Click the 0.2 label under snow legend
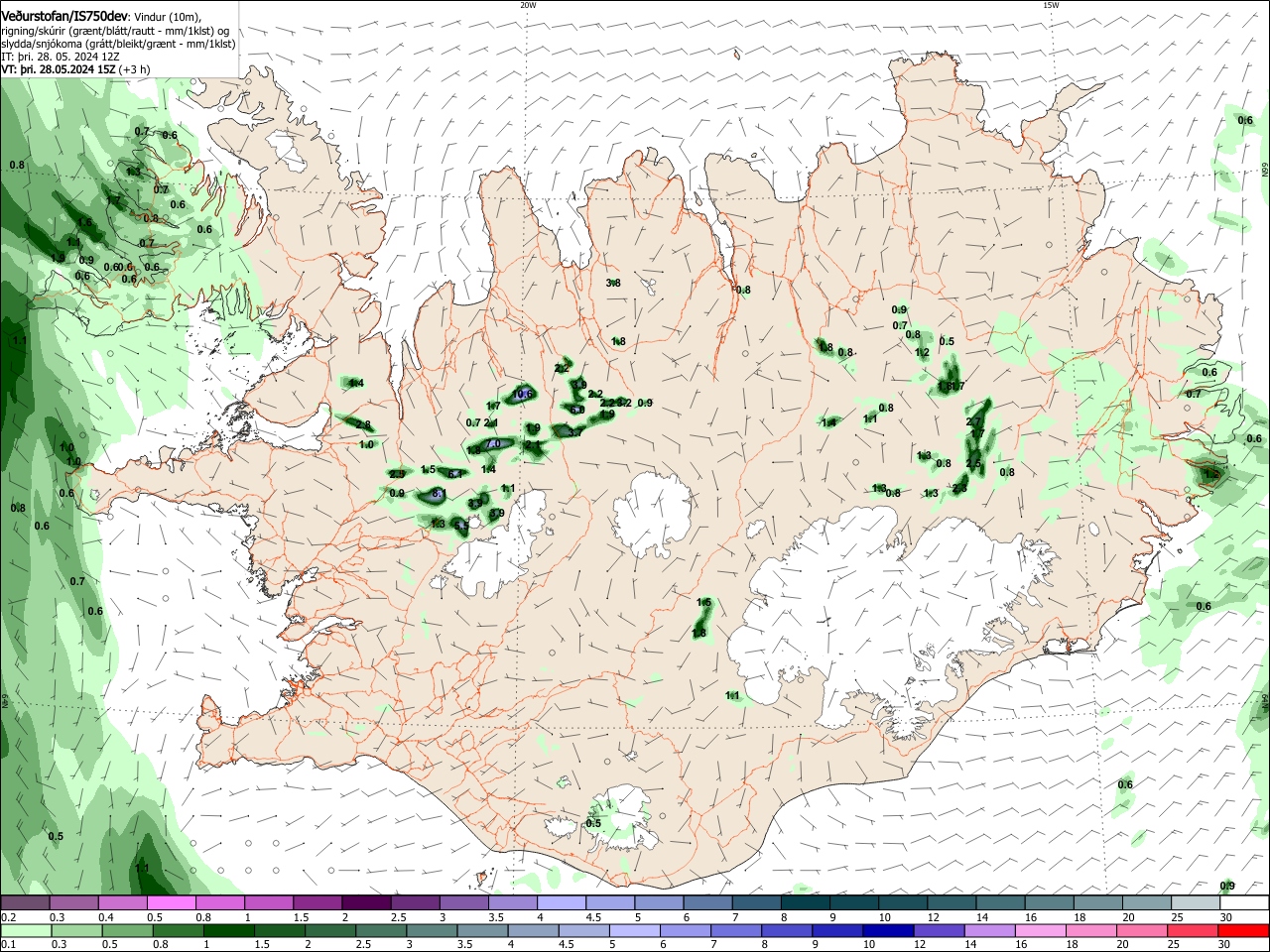The width and height of the screenshot is (1270, 952). pyautogui.click(x=8, y=917)
